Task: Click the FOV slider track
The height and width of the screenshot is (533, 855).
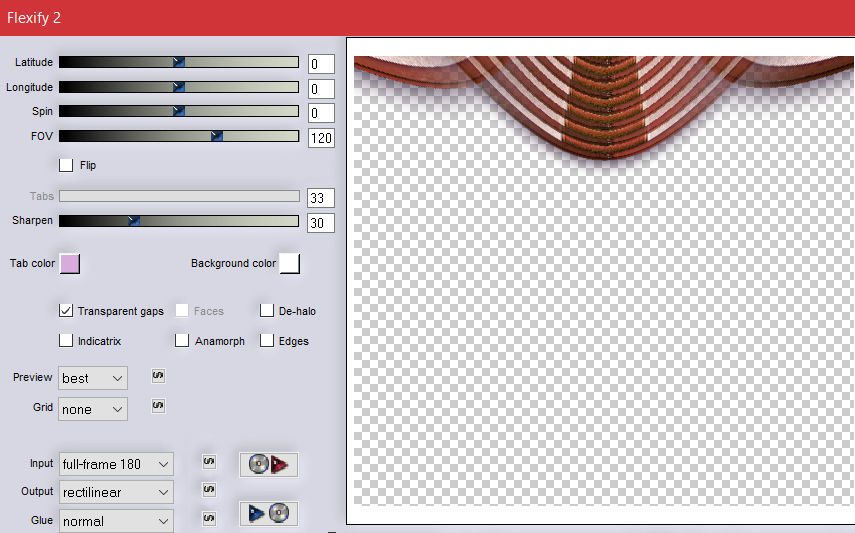Action: coord(179,136)
